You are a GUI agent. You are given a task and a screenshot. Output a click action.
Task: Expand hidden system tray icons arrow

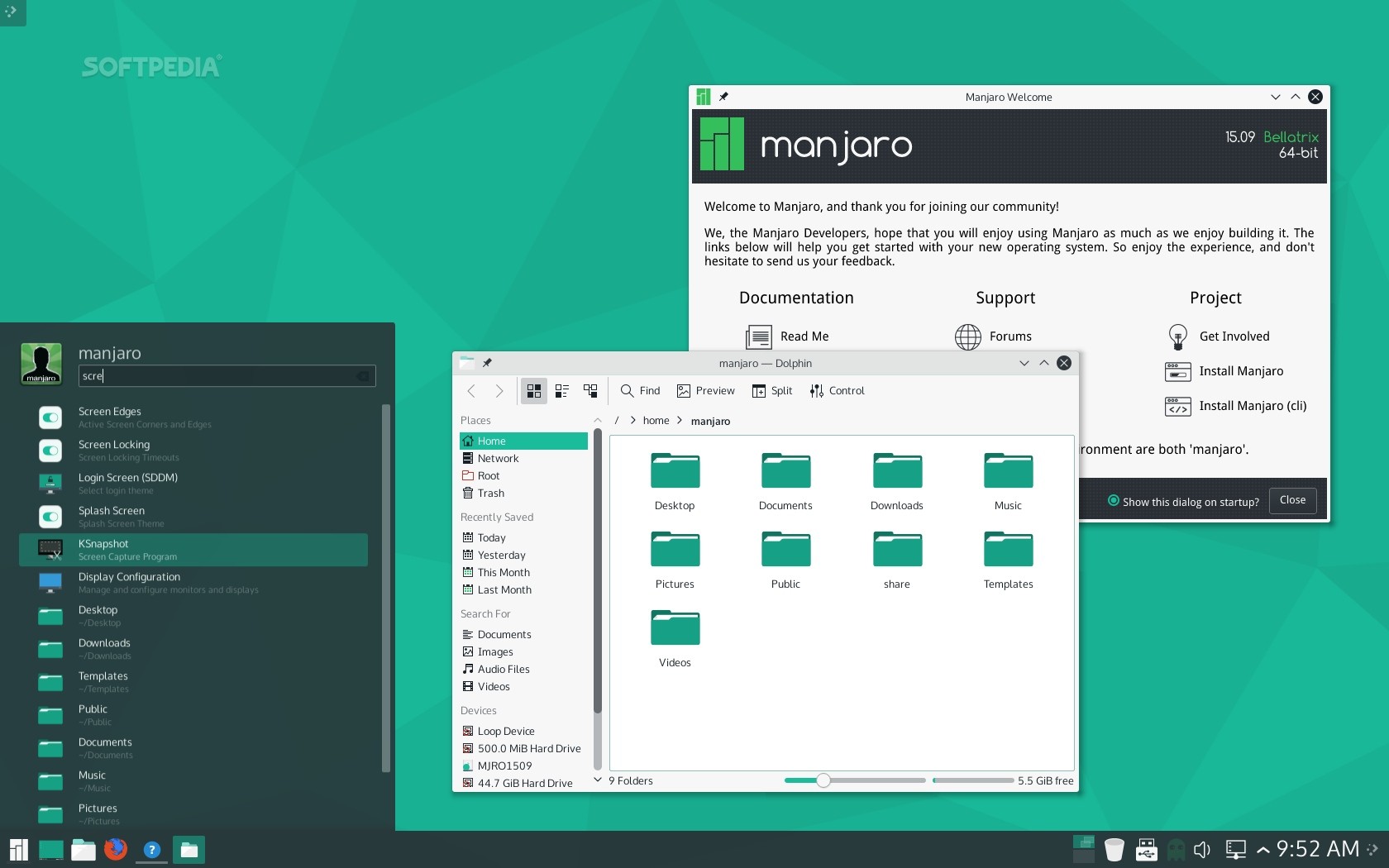(x=1263, y=849)
